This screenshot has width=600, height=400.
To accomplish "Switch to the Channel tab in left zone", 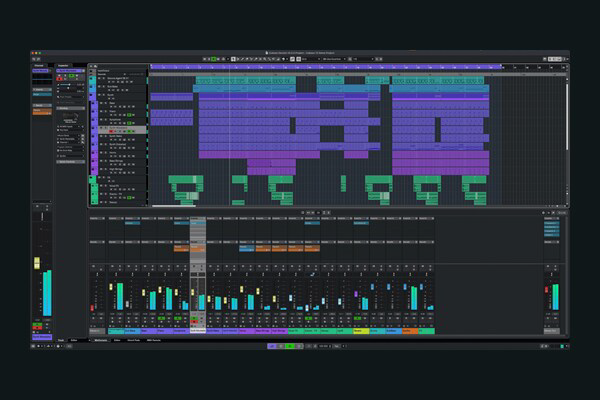I will pyautogui.click(x=41, y=66).
